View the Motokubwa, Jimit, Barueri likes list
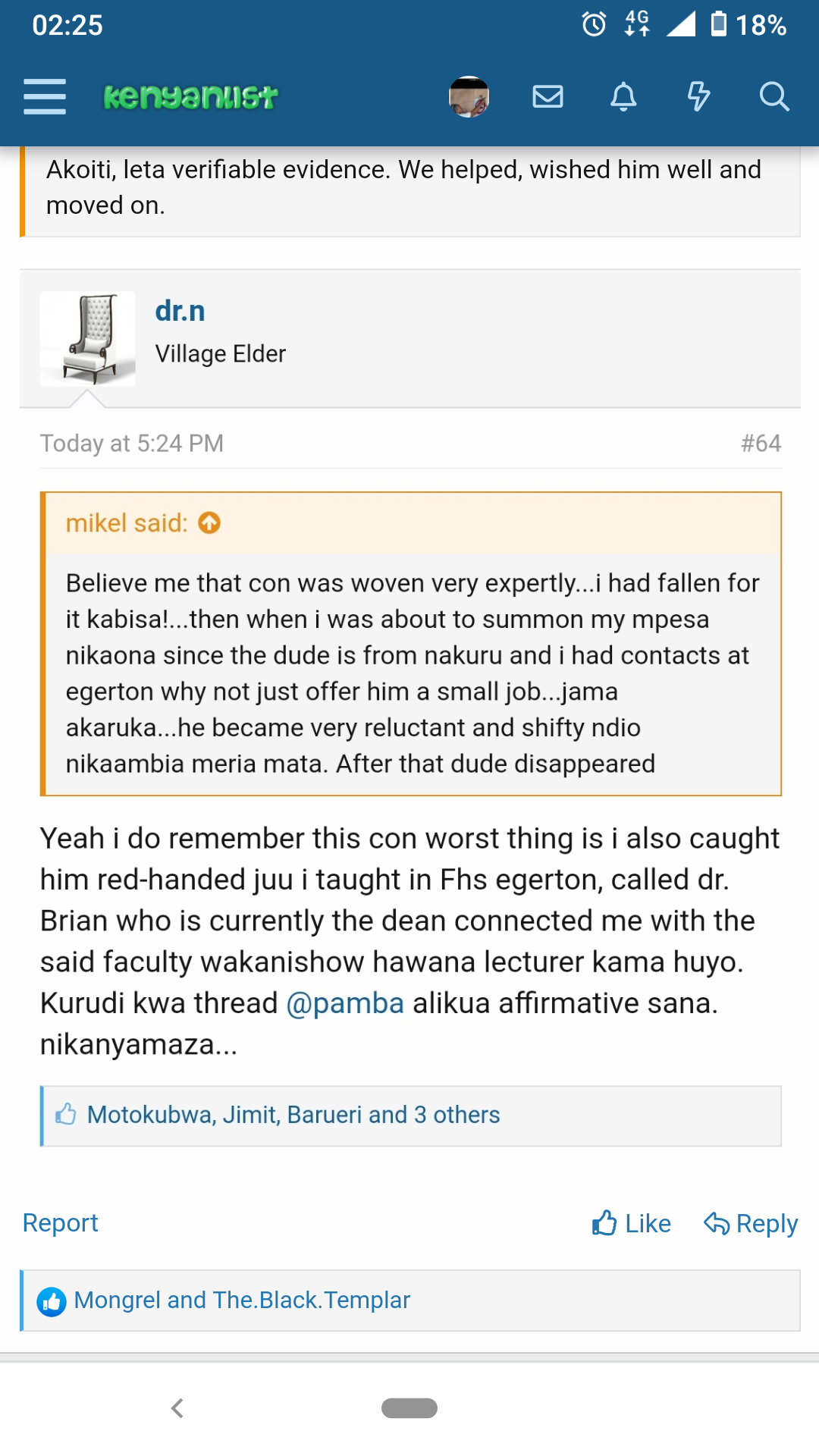Viewport: 819px width, 1456px height. tap(293, 1115)
